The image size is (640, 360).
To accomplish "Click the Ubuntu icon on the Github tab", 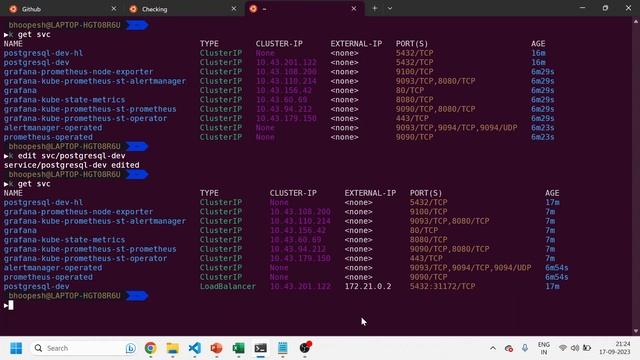I will [x=13, y=9].
